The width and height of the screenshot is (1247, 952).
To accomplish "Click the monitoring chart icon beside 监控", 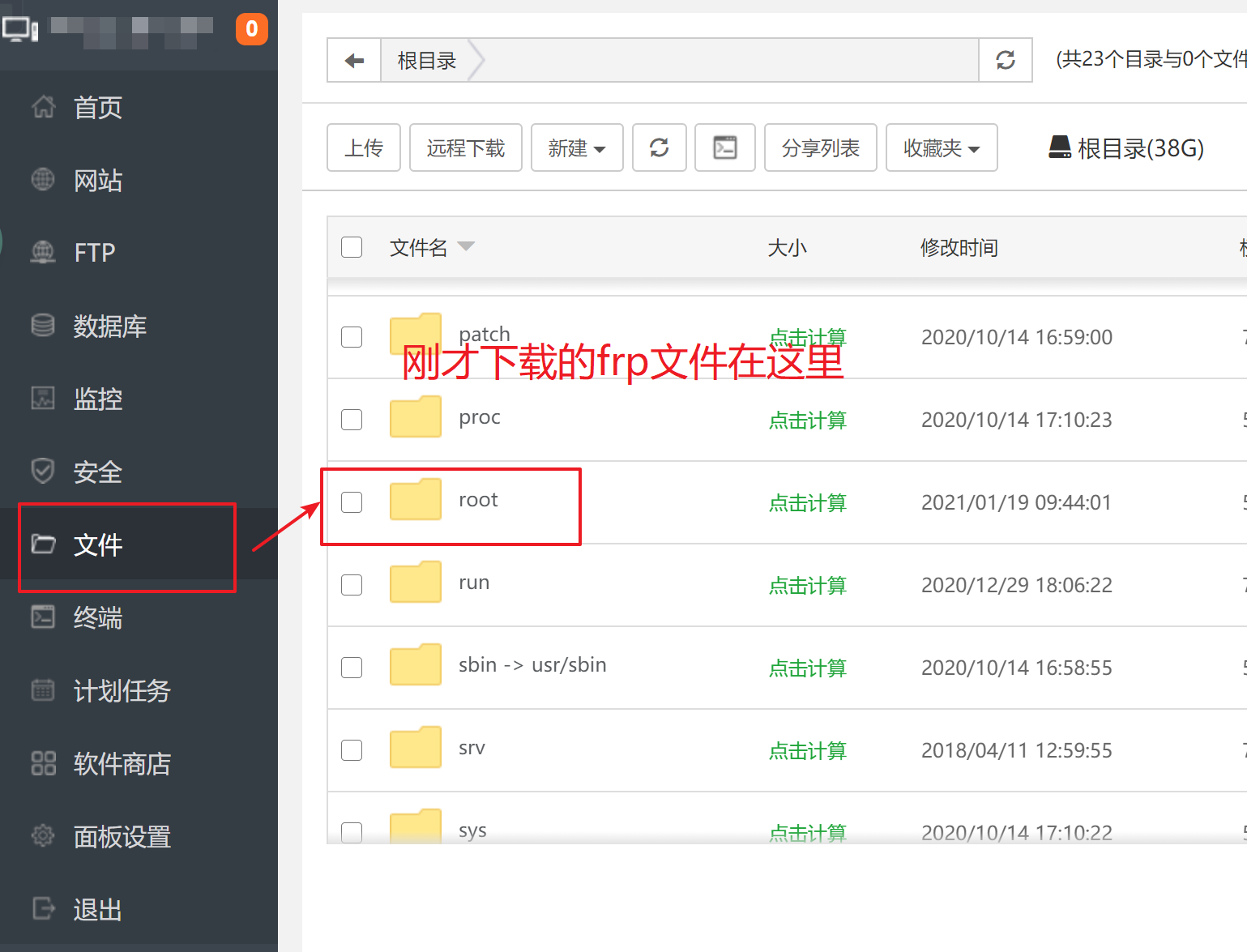I will [x=43, y=398].
